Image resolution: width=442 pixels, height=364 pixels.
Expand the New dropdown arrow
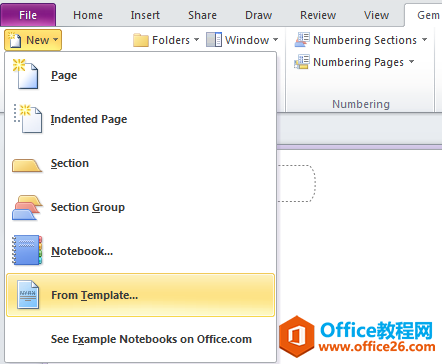point(55,40)
